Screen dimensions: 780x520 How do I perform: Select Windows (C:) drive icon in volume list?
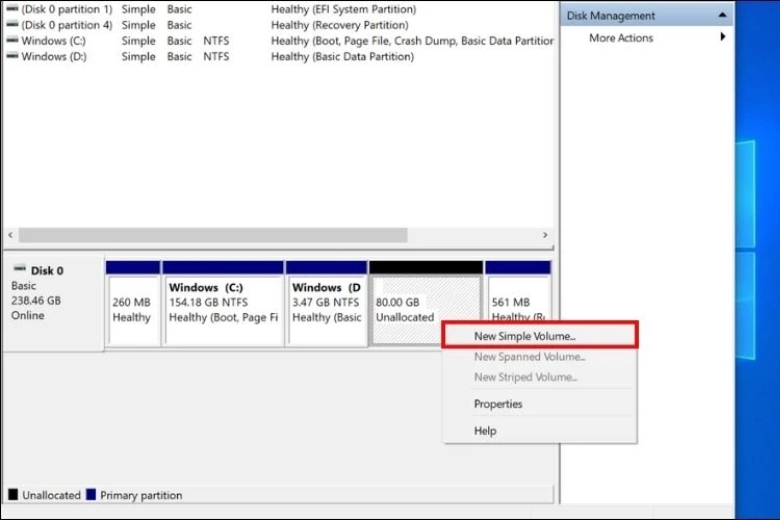pyautogui.click(x=12, y=41)
